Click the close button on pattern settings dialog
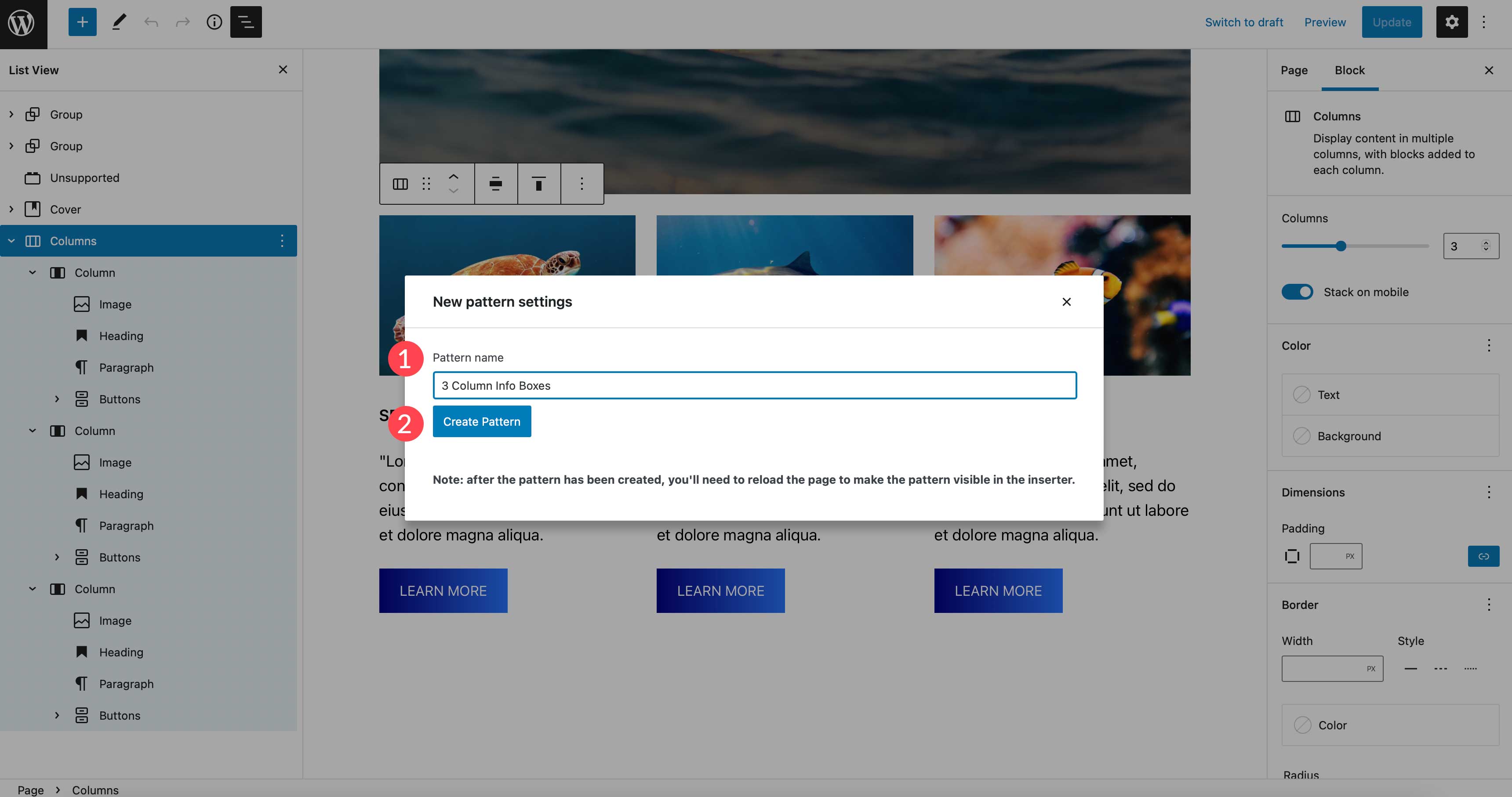 point(1065,301)
